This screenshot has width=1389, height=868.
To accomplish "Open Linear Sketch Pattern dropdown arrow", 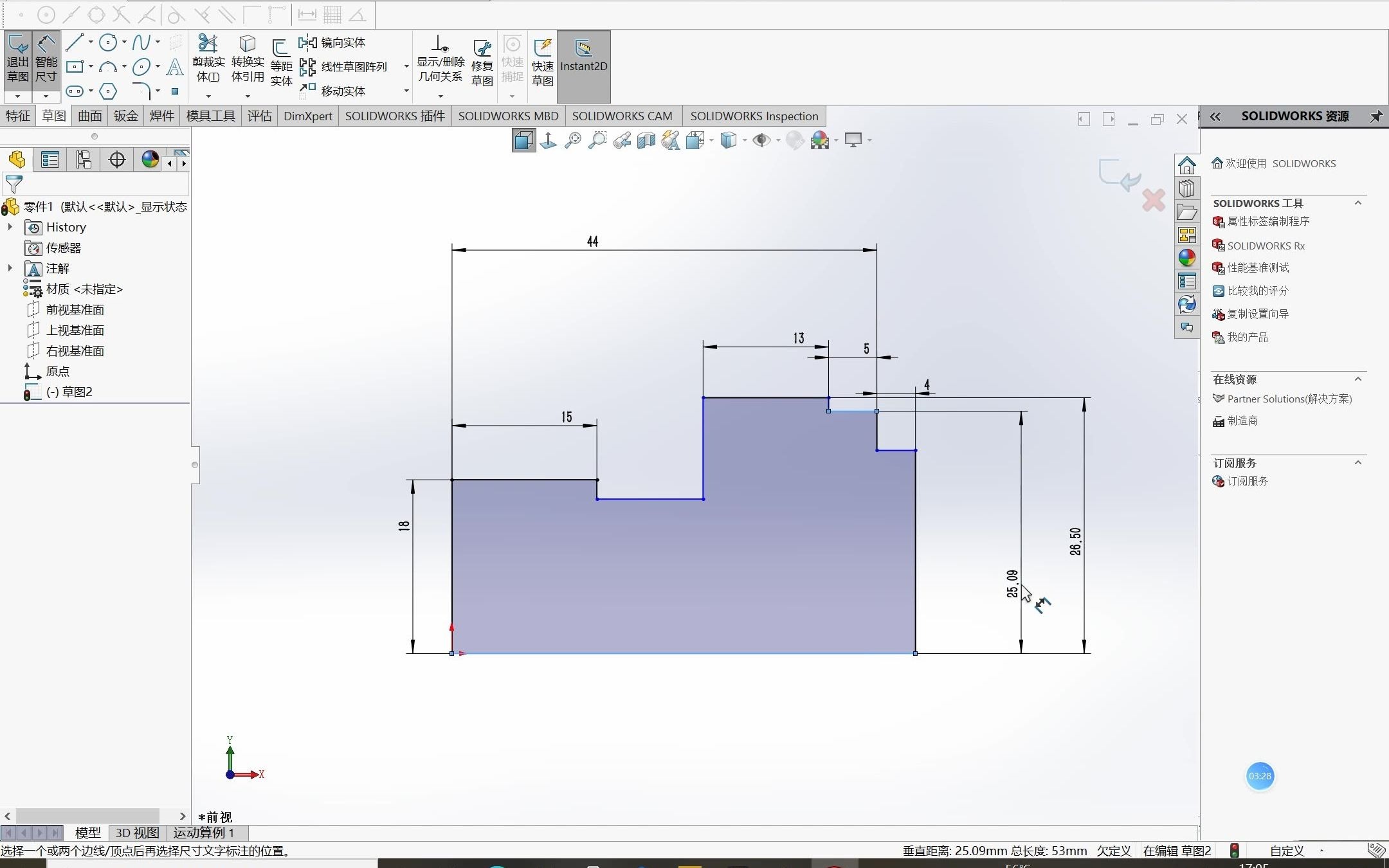I will pyautogui.click(x=406, y=67).
